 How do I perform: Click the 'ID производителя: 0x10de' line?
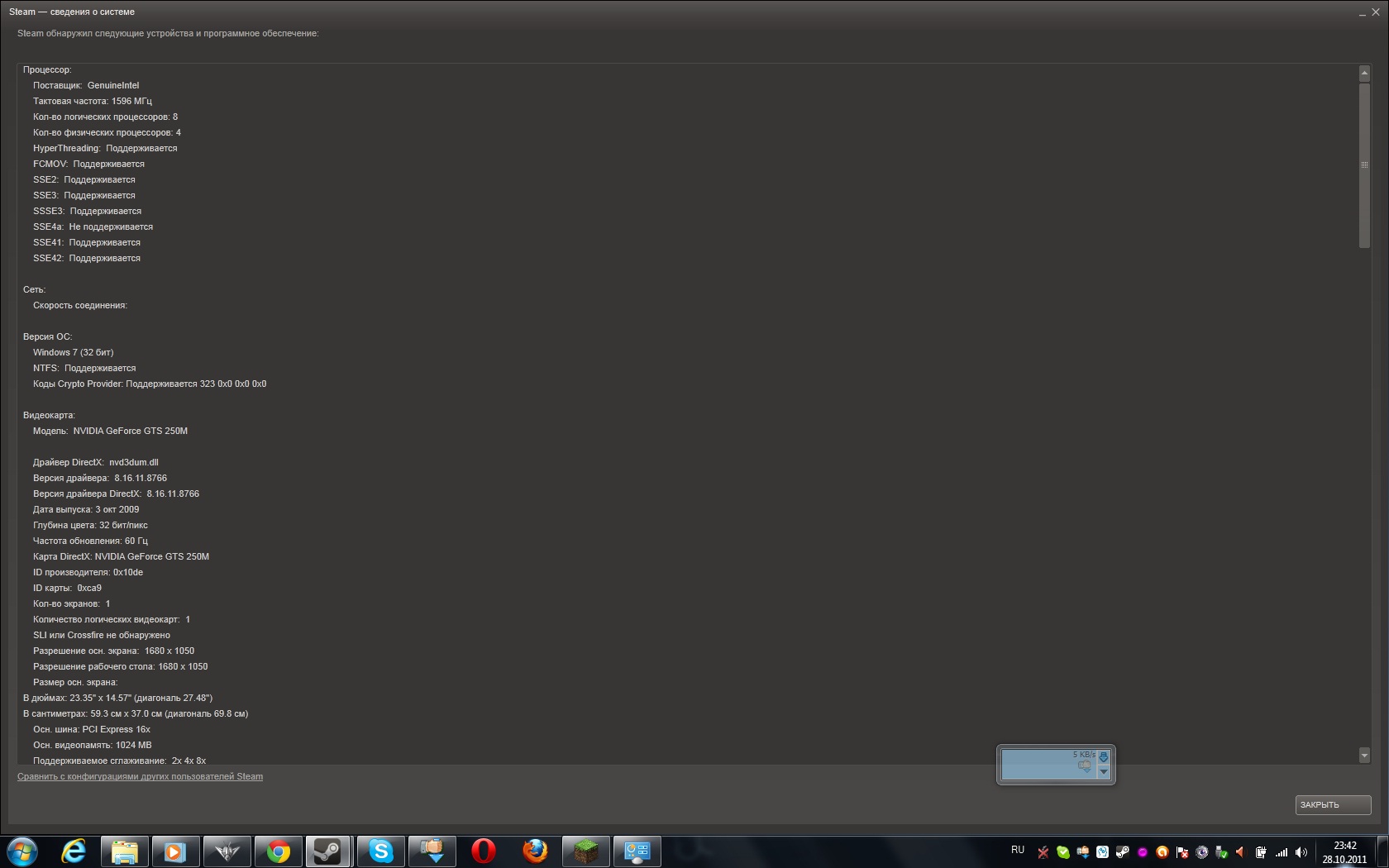coord(88,572)
